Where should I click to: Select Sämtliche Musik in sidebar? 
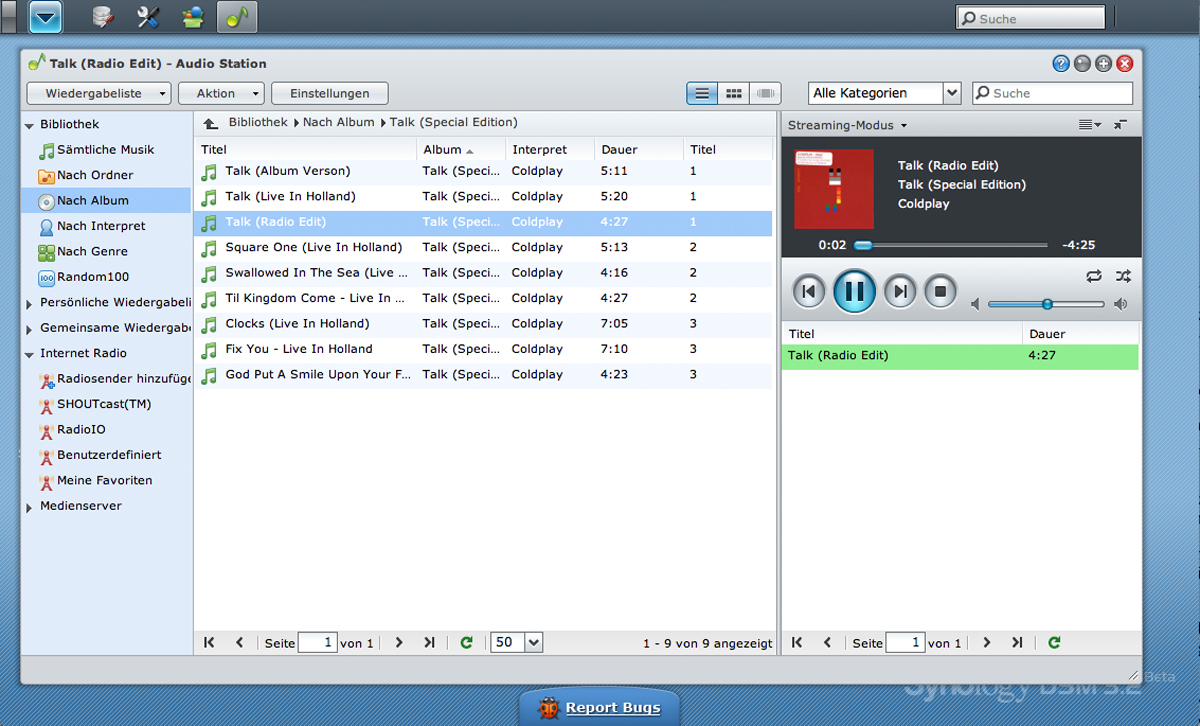(106, 150)
